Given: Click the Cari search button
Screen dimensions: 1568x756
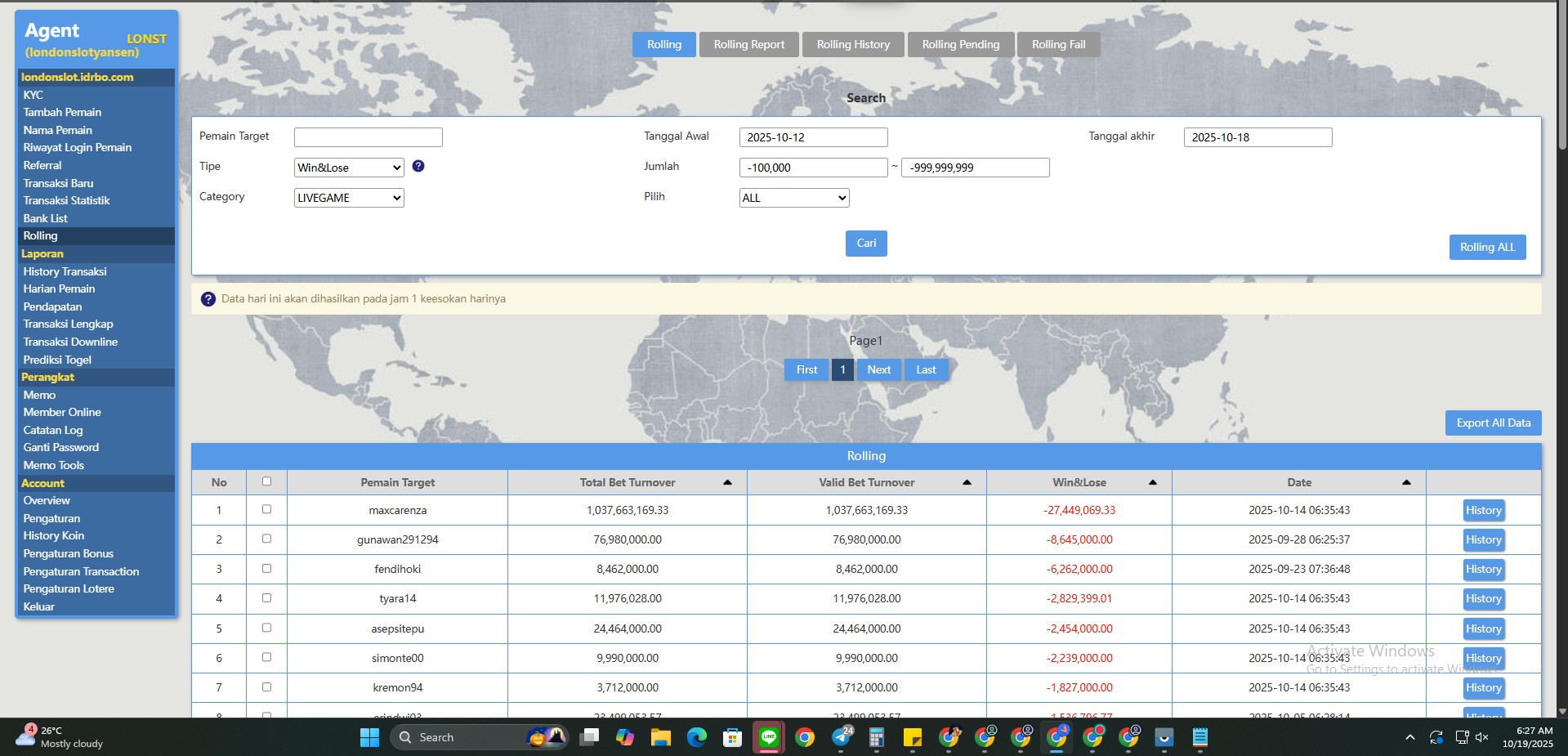Looking at the screenshot, I should click(866, 243).
